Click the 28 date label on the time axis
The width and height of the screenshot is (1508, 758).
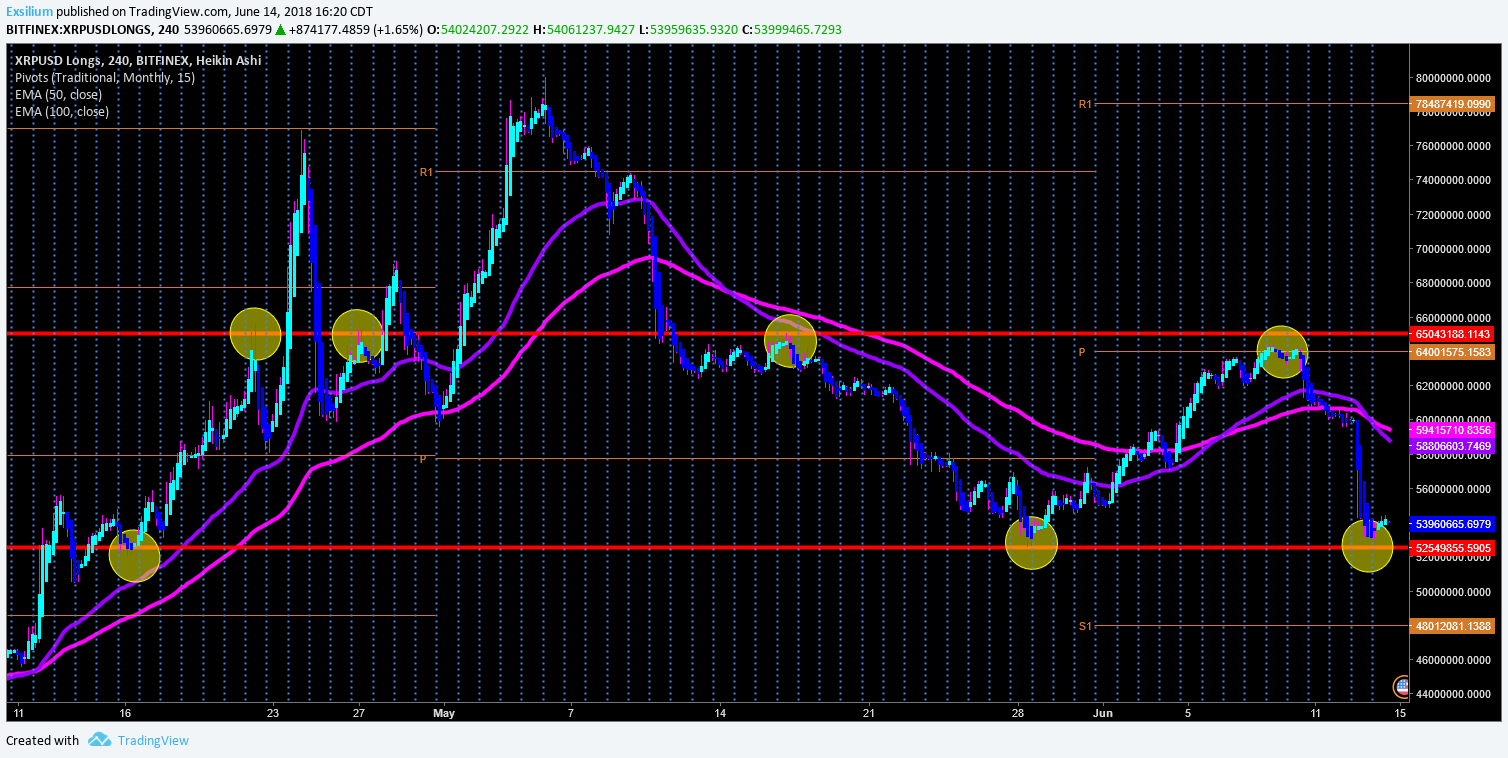click(1018, 713)
